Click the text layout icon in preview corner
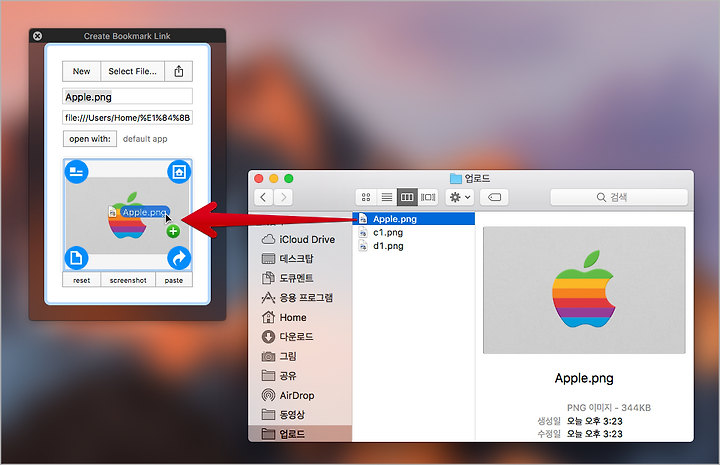Screen dimensions: 720x465 76,172
